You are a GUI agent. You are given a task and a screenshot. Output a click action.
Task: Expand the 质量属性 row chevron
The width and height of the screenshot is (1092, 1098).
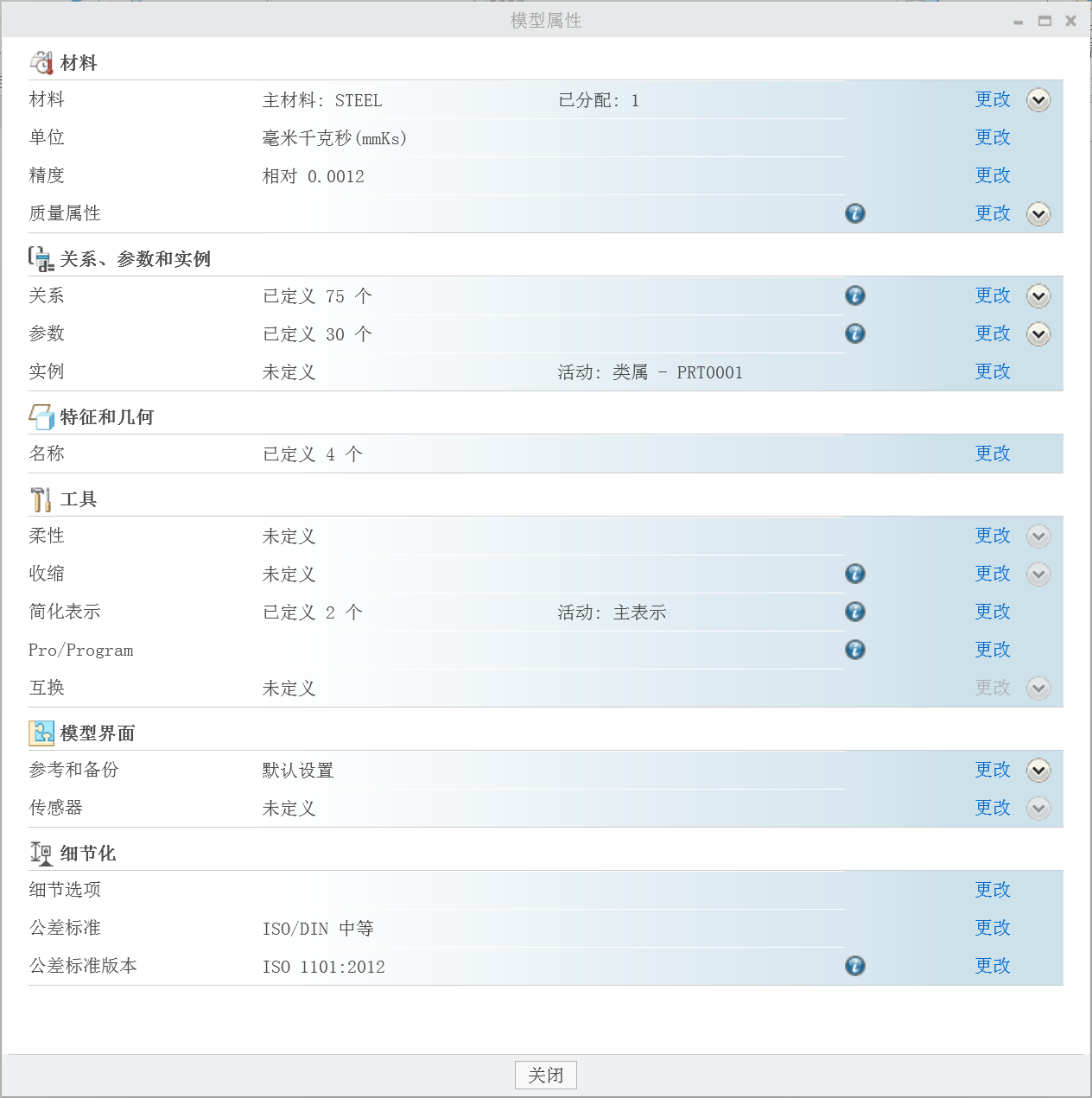1038,213
